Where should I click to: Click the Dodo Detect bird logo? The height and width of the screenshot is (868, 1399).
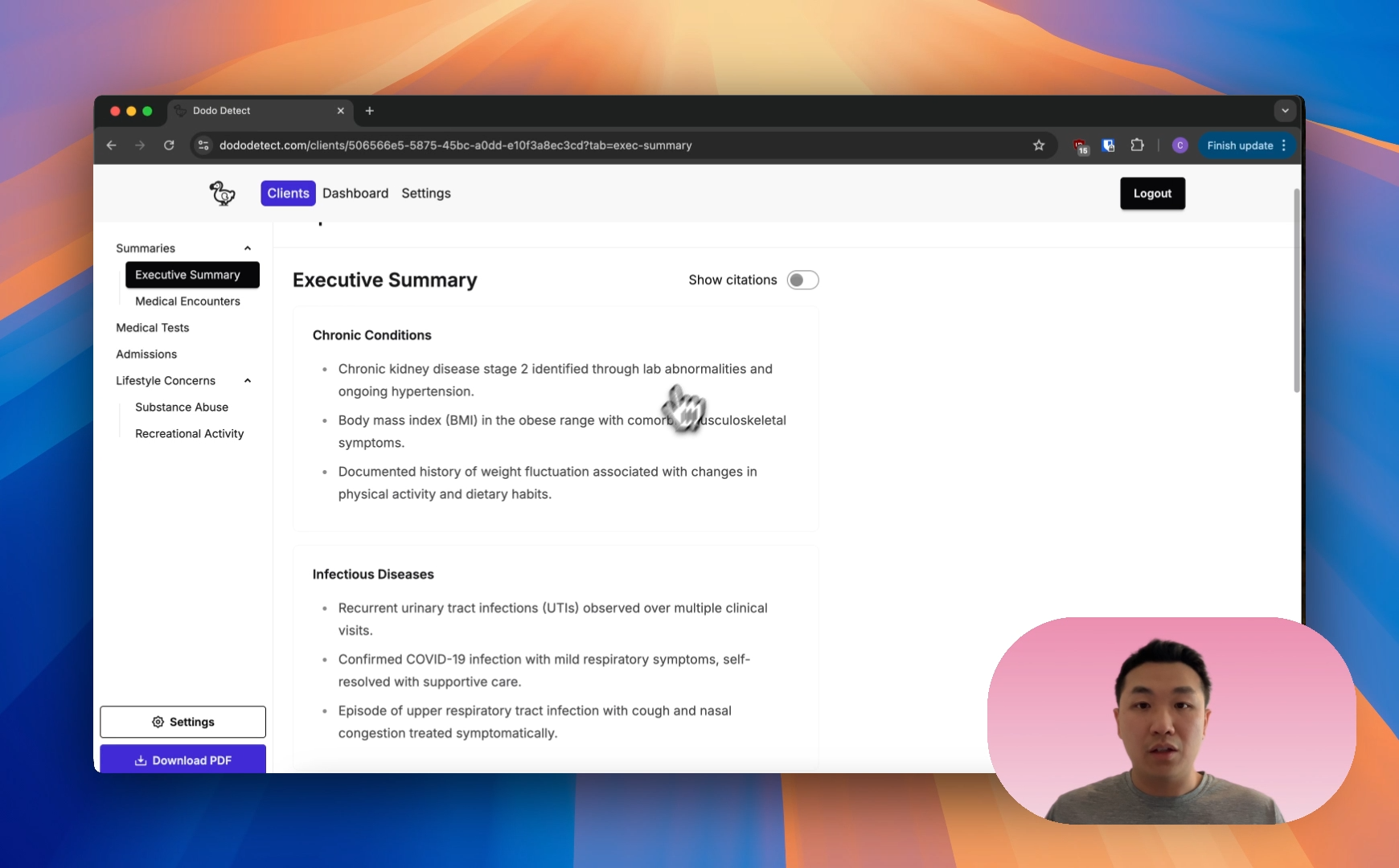[x=222, y=194]
